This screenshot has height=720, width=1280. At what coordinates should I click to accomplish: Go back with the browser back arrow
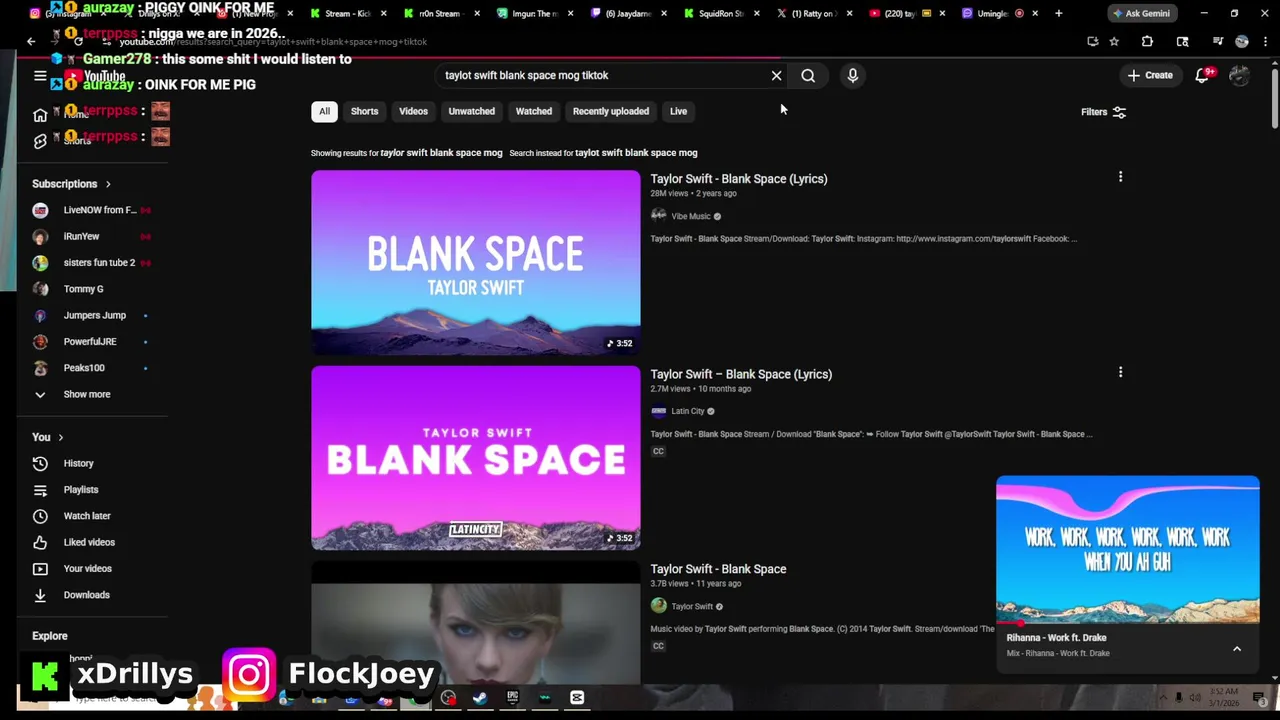[x=31, y=41]
